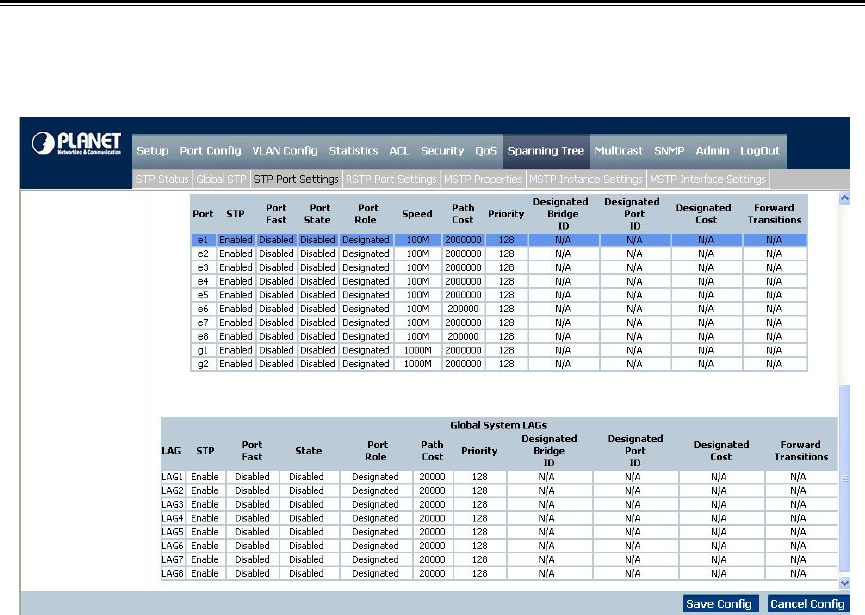The width and height of the screenshot is (865, 615).
Task: Click Path Cost header in LAGs table
Action: pyautogui.click(x=432, y=451)
